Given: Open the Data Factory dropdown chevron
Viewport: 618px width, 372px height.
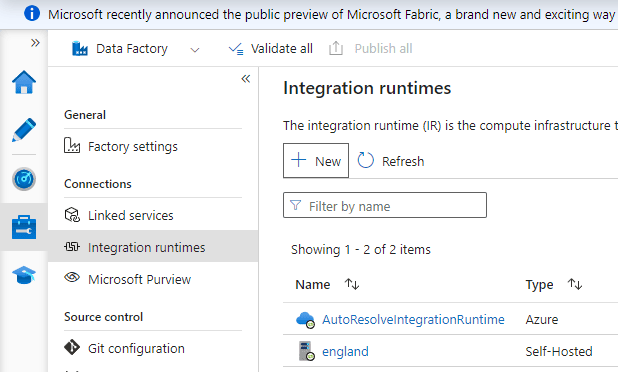Looking at the screenshot, I should 195,50.
